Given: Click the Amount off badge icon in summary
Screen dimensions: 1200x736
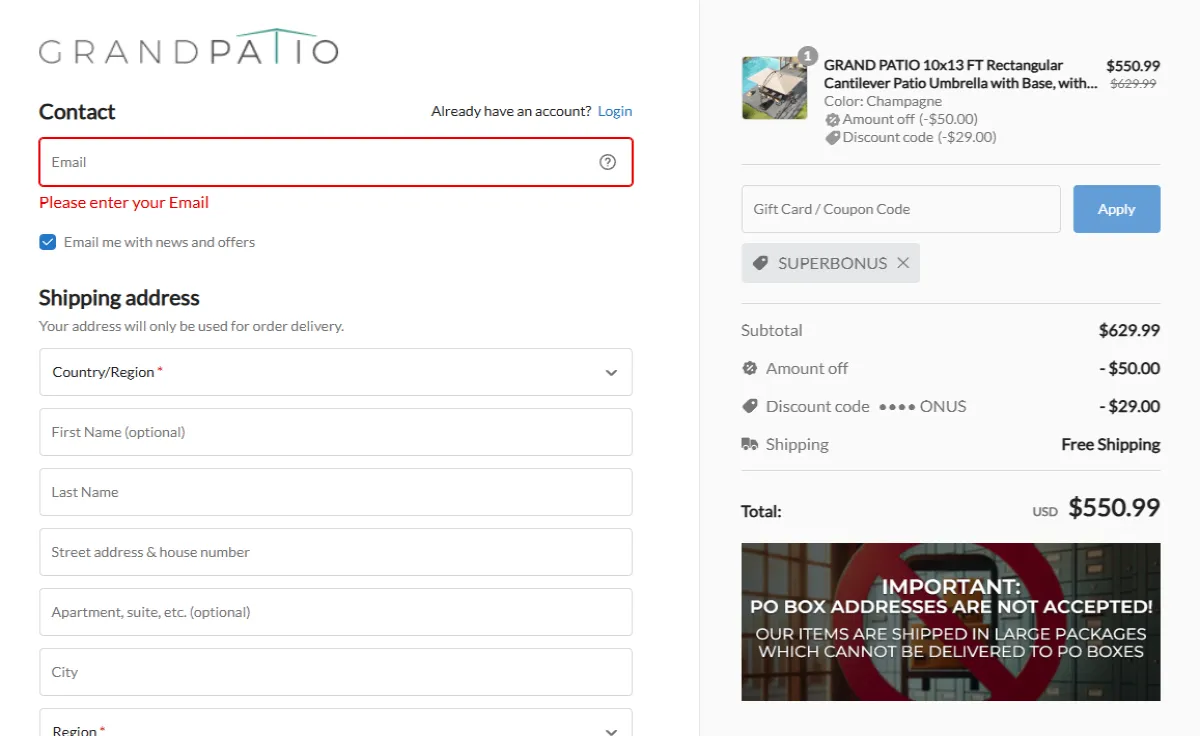Looking at the screenshot, I should tap(750, 368).
